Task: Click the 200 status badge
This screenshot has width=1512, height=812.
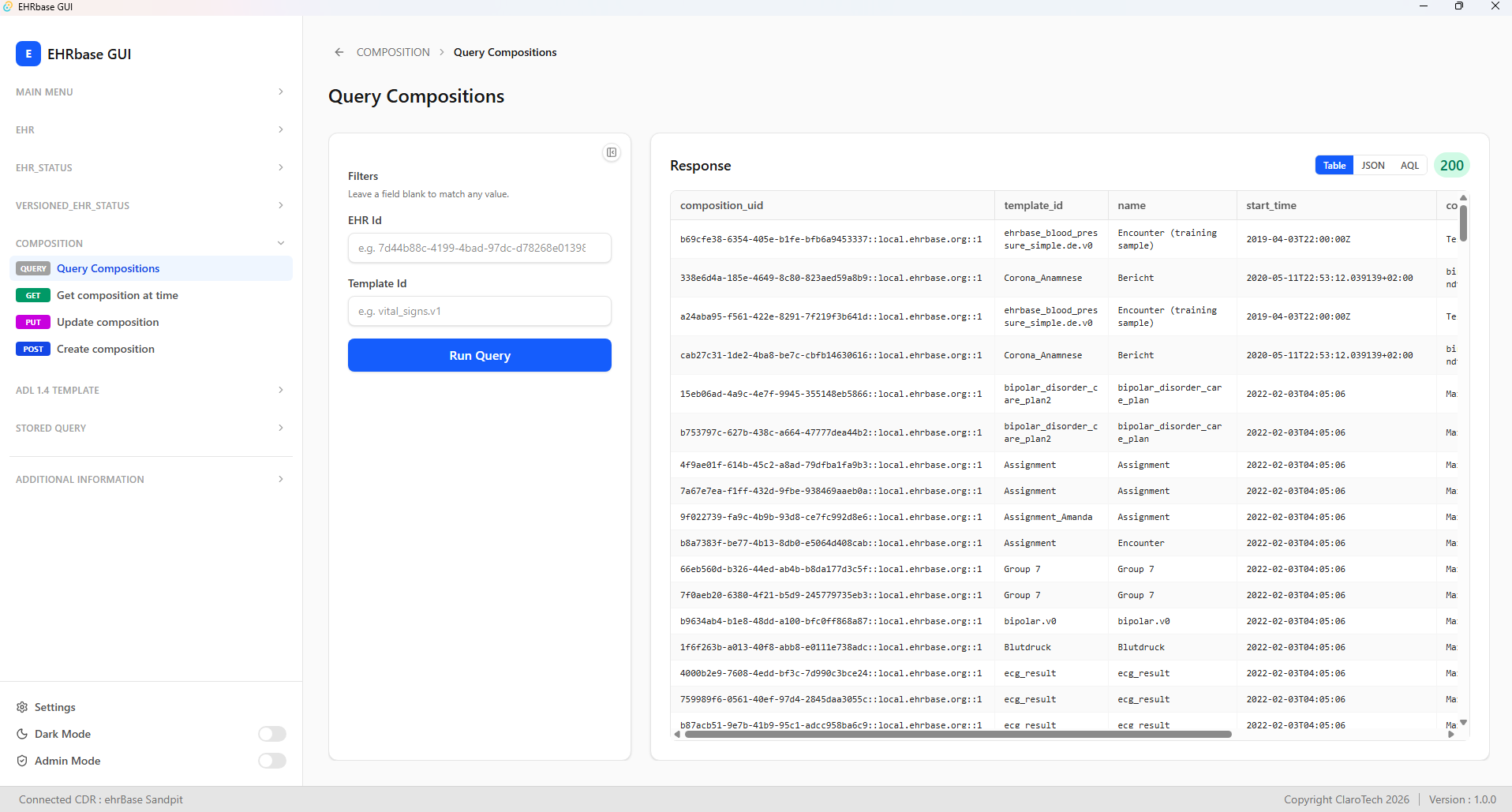Action: pos(1452,166)
